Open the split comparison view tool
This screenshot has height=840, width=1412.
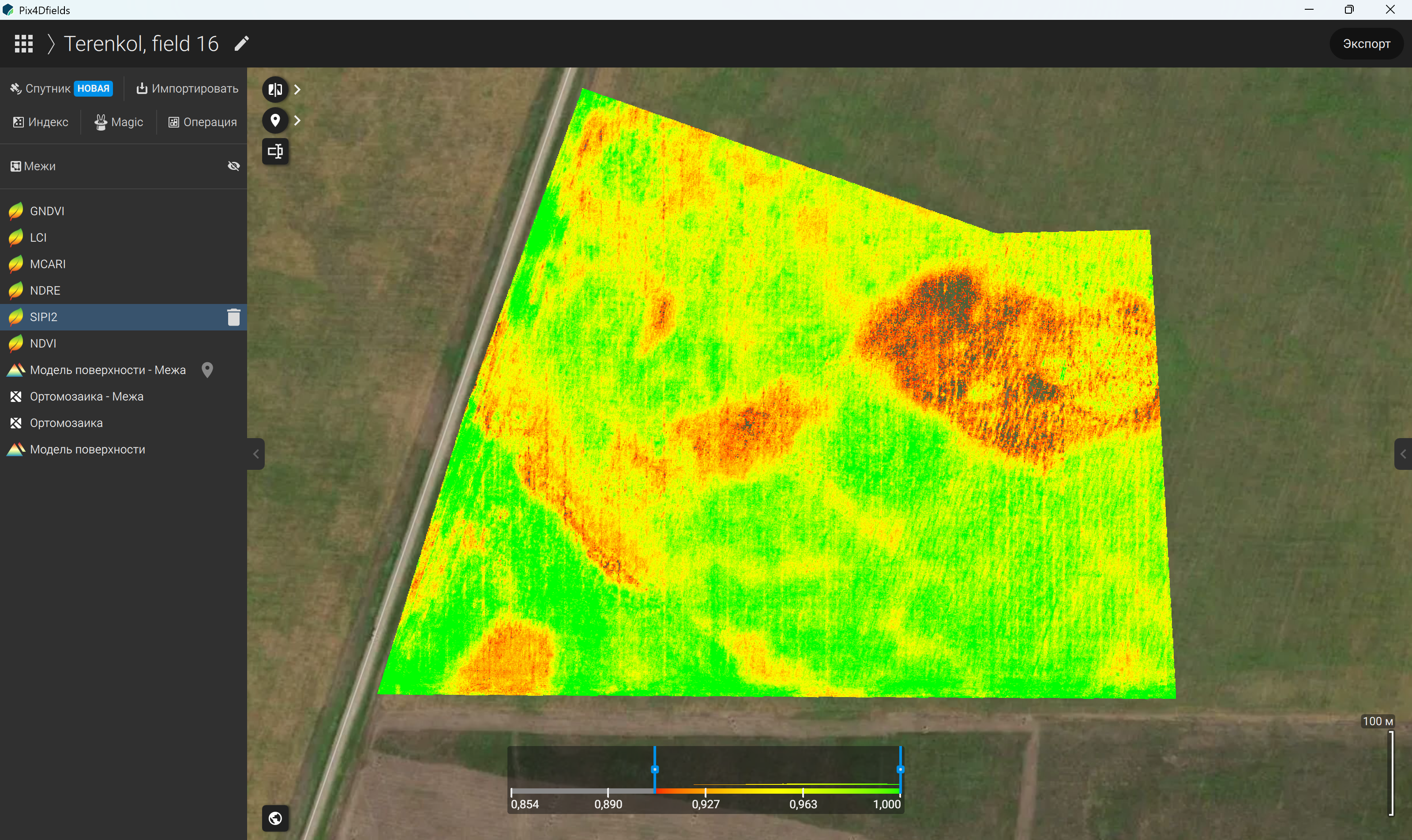275,90
